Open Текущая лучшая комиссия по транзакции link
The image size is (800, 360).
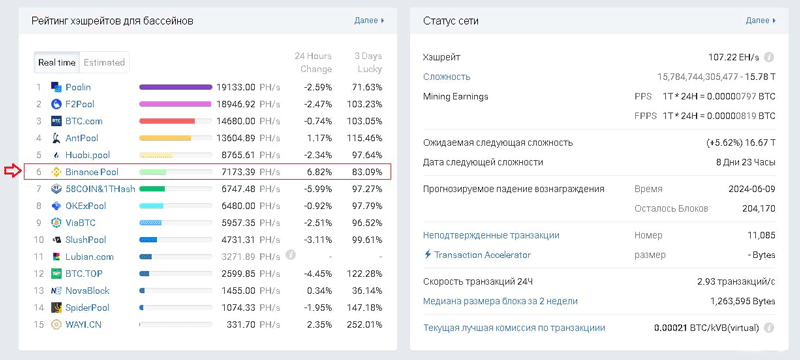click(514, 327)
